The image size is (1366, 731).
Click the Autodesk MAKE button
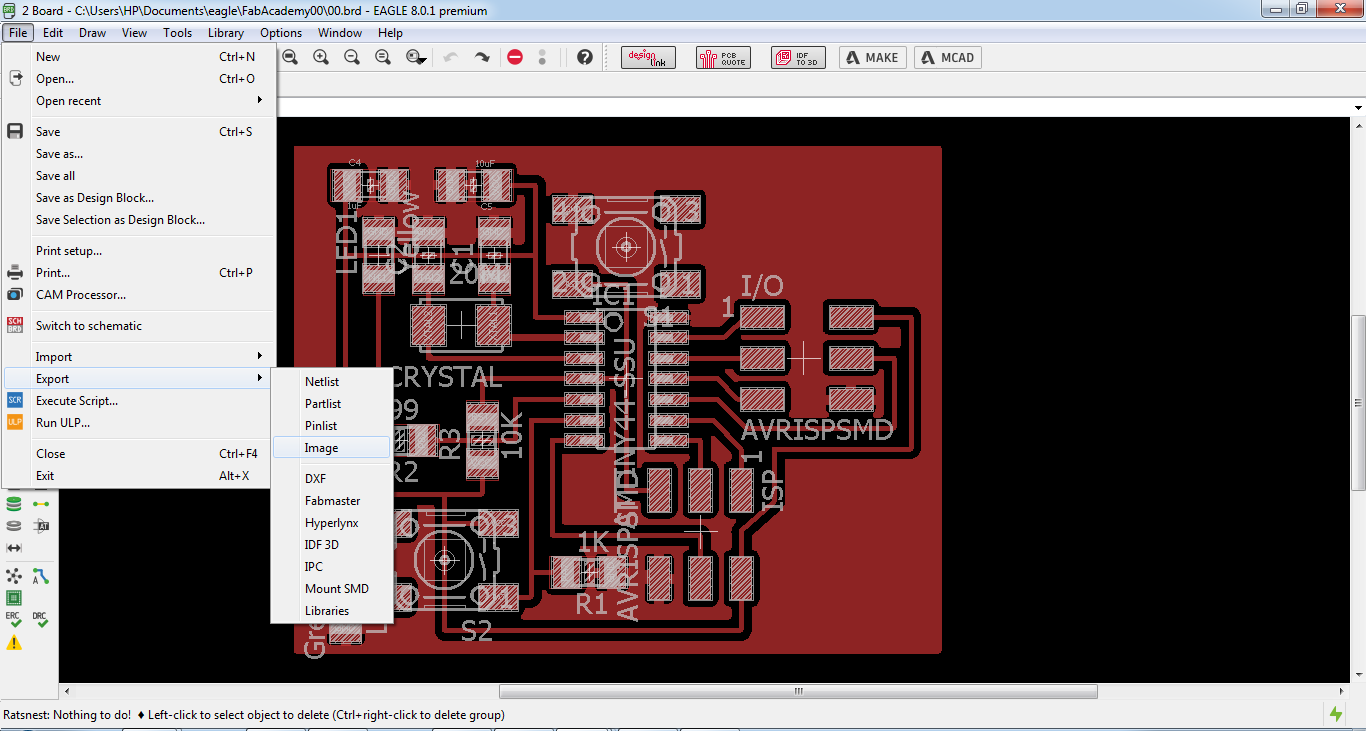(x=873, y=57)
